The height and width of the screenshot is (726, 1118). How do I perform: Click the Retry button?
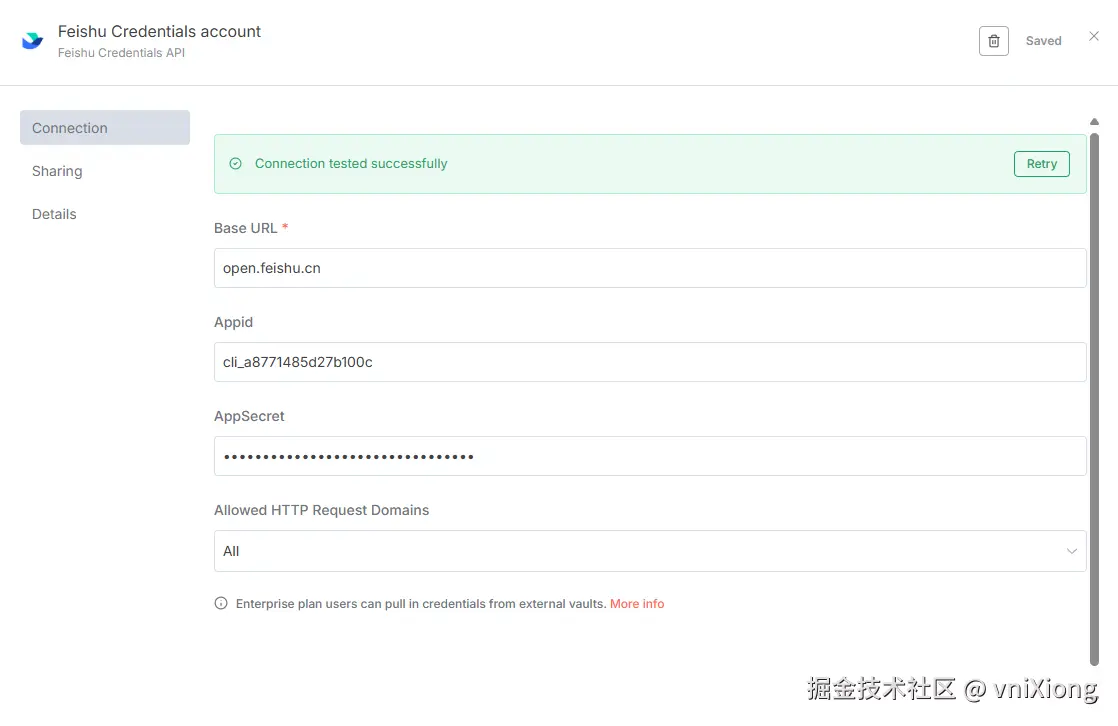tap(1042, 163)
